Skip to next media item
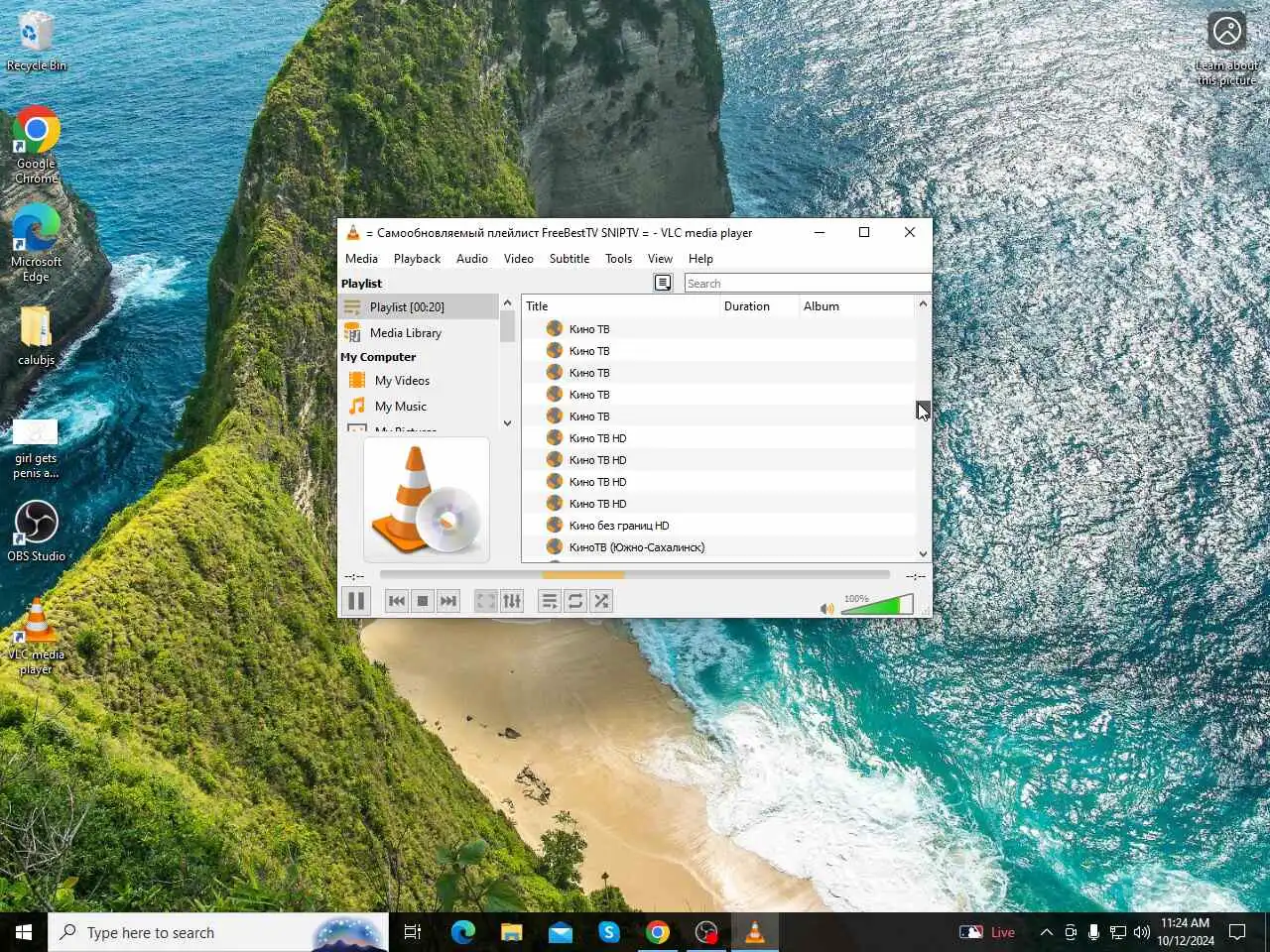Screen dimensions: 1270x952 click(448, 601)
